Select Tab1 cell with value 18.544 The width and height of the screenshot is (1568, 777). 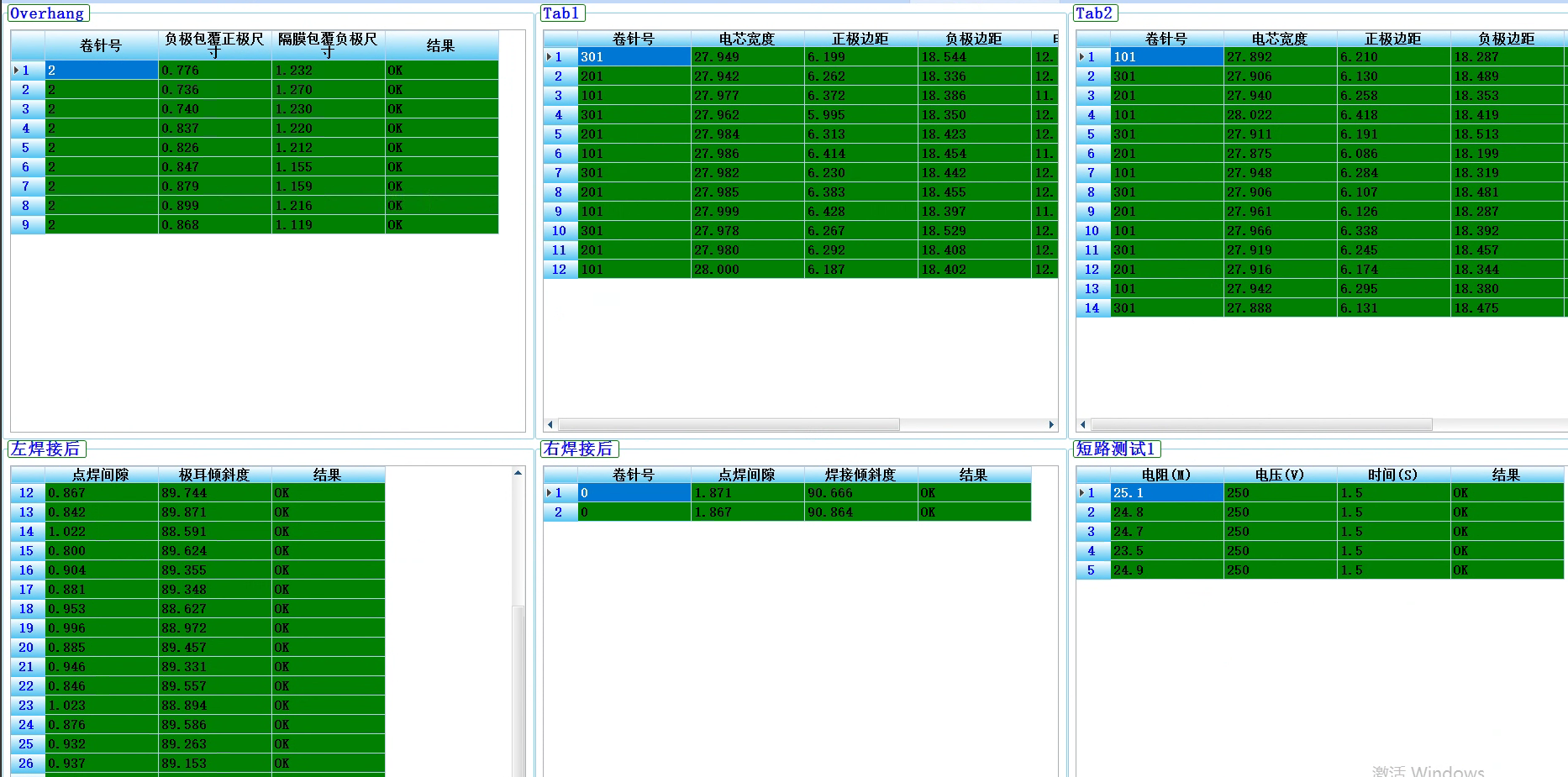click(975, 57)
